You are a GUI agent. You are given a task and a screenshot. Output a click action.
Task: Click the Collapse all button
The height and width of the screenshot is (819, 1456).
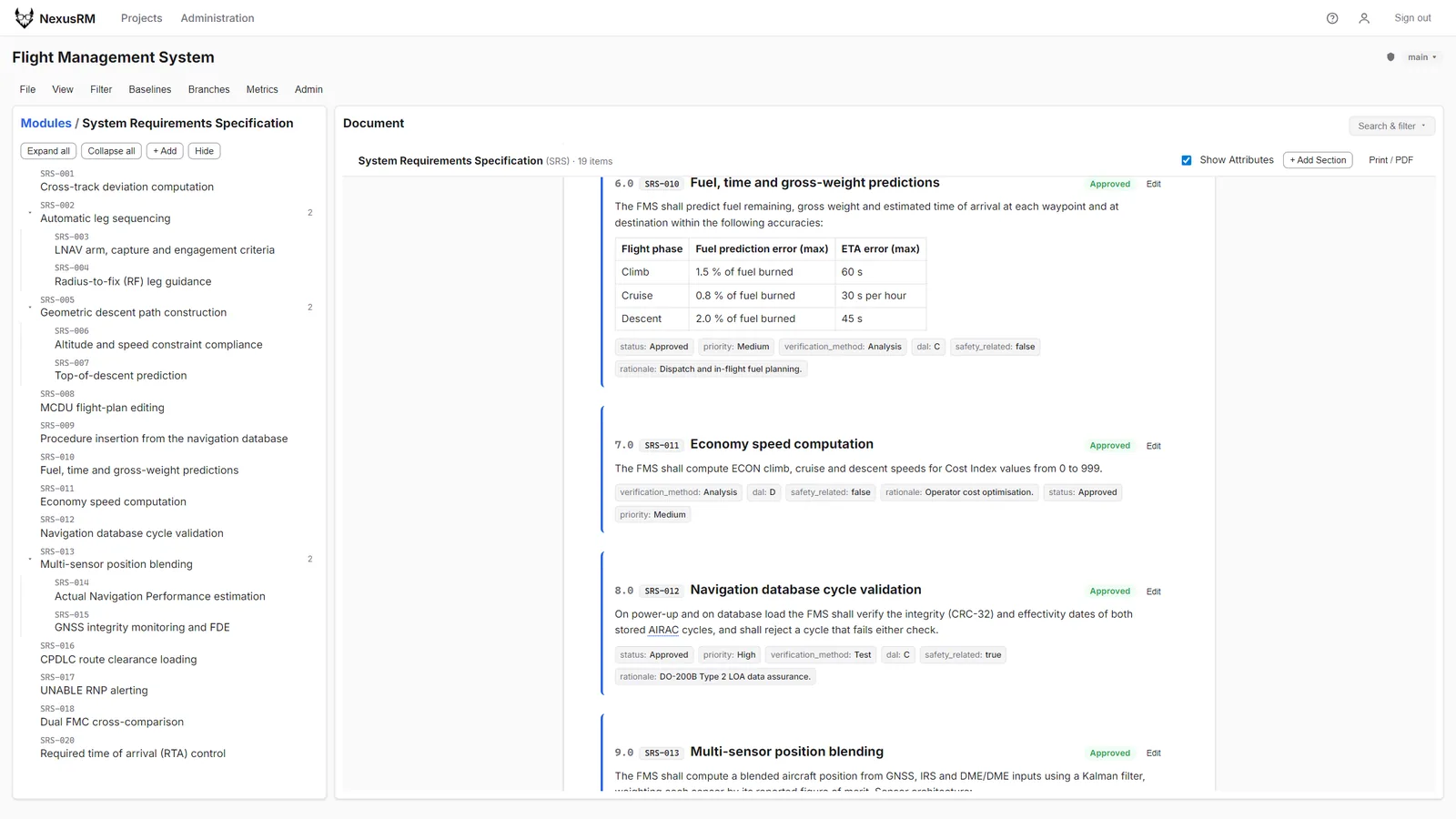pyautogui.click(x=111, y=151)
